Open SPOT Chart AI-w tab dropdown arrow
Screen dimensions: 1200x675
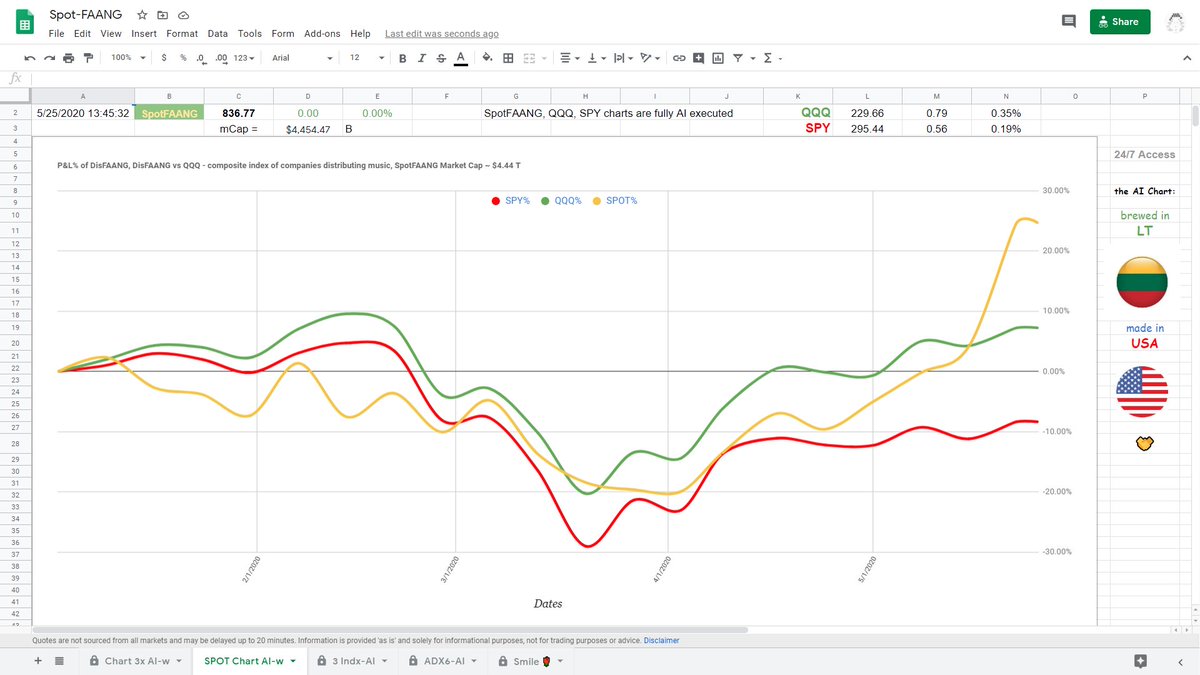pos(294,661)
